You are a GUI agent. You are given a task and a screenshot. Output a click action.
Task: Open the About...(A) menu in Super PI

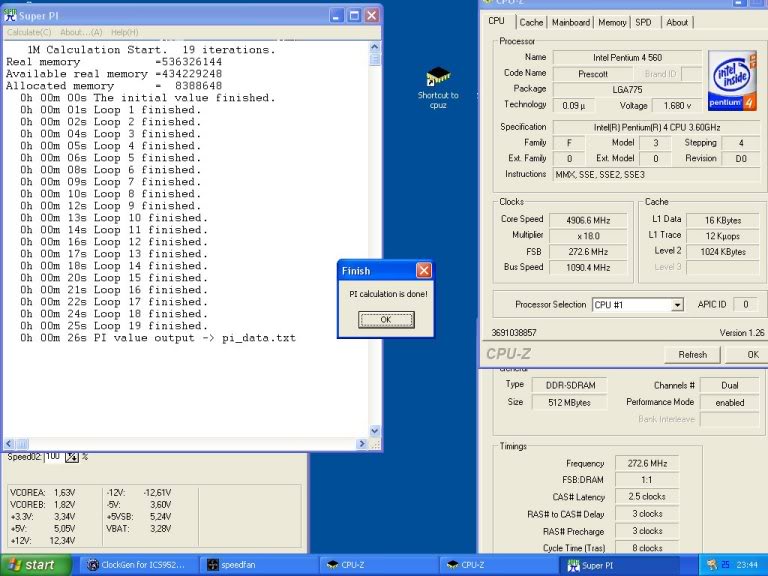tap(81, 32)
